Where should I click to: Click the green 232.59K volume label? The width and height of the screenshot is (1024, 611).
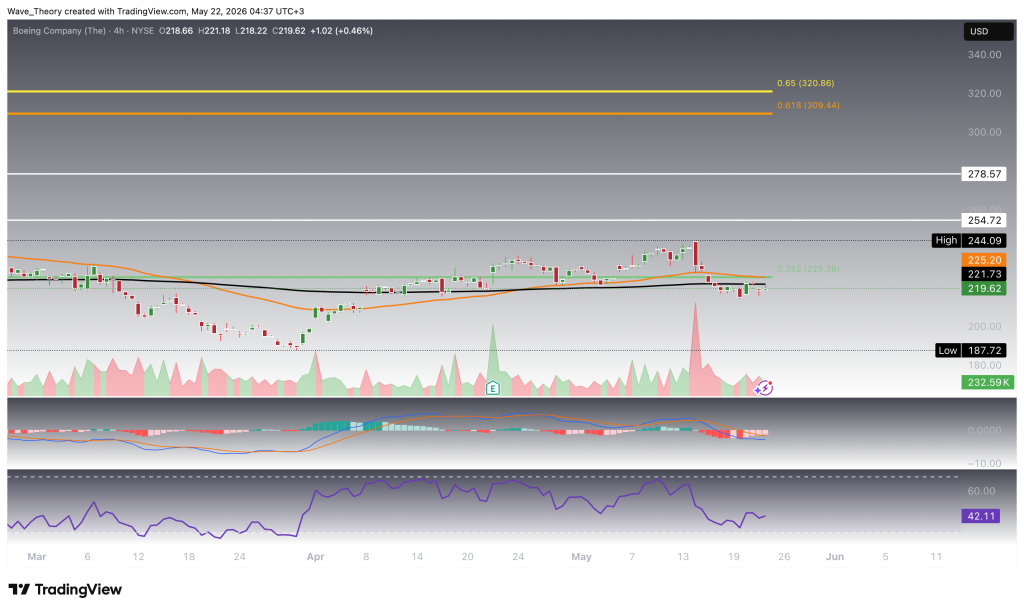pos(988,383)
